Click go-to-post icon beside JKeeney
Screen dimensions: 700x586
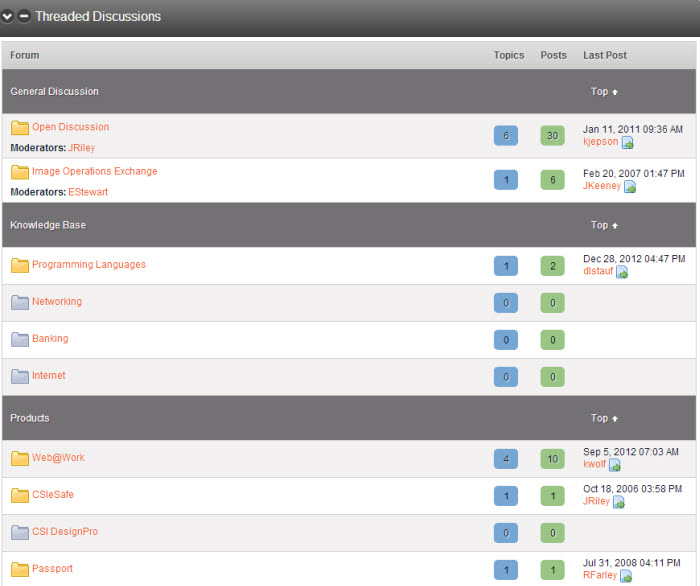pyautogui.click(x=630, y=187)
